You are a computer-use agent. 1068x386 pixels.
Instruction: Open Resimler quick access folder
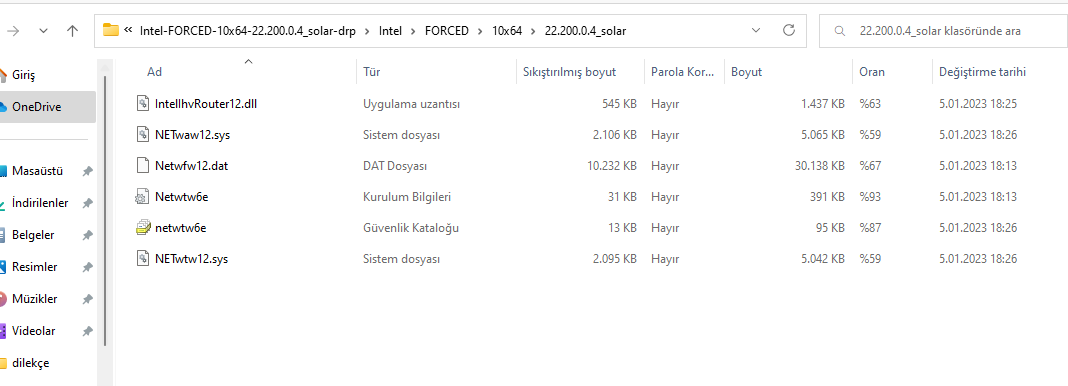34,267
